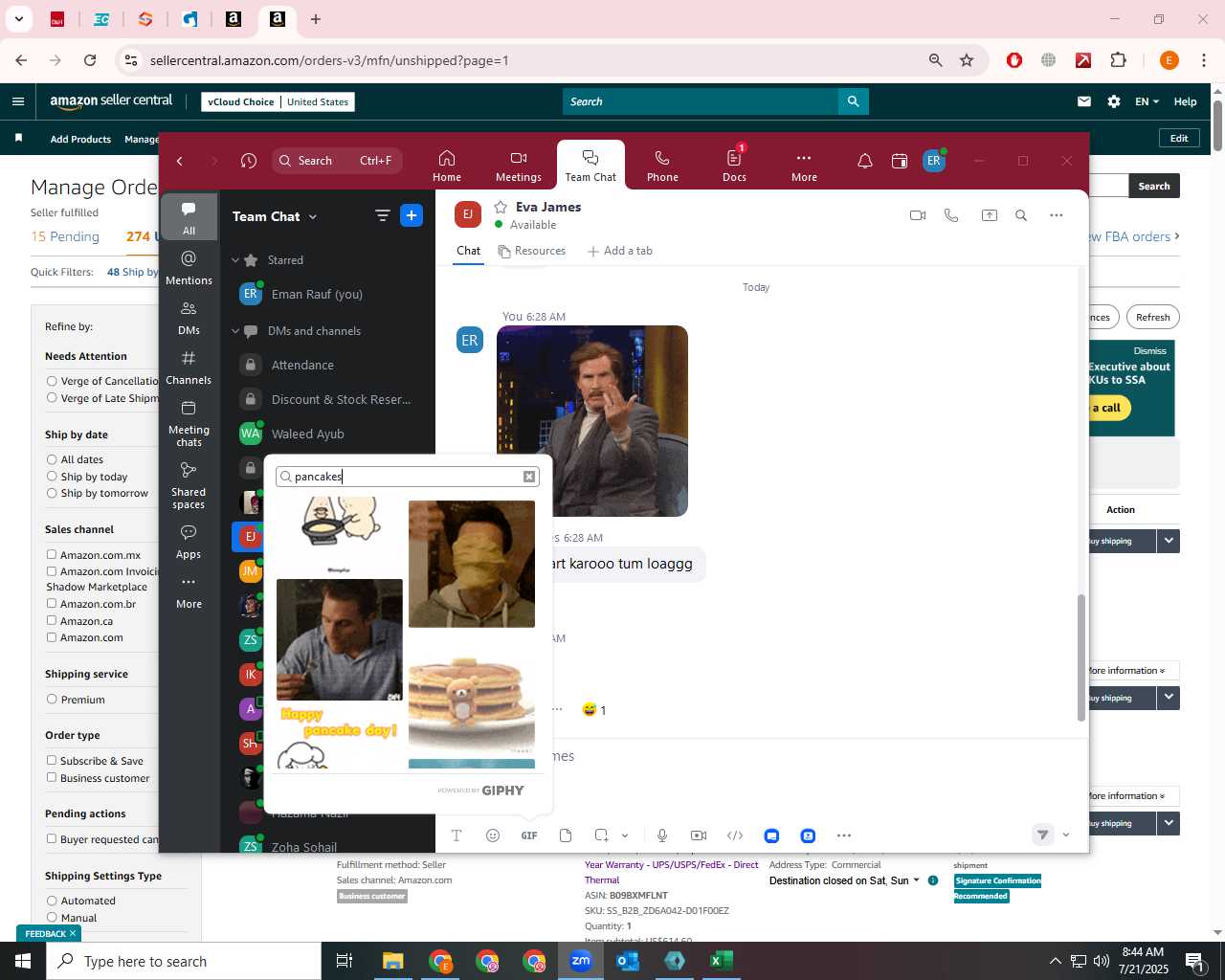Start phone call with Eva James
This screenshot has width=1225, height=980.
(x=951, y=215)
